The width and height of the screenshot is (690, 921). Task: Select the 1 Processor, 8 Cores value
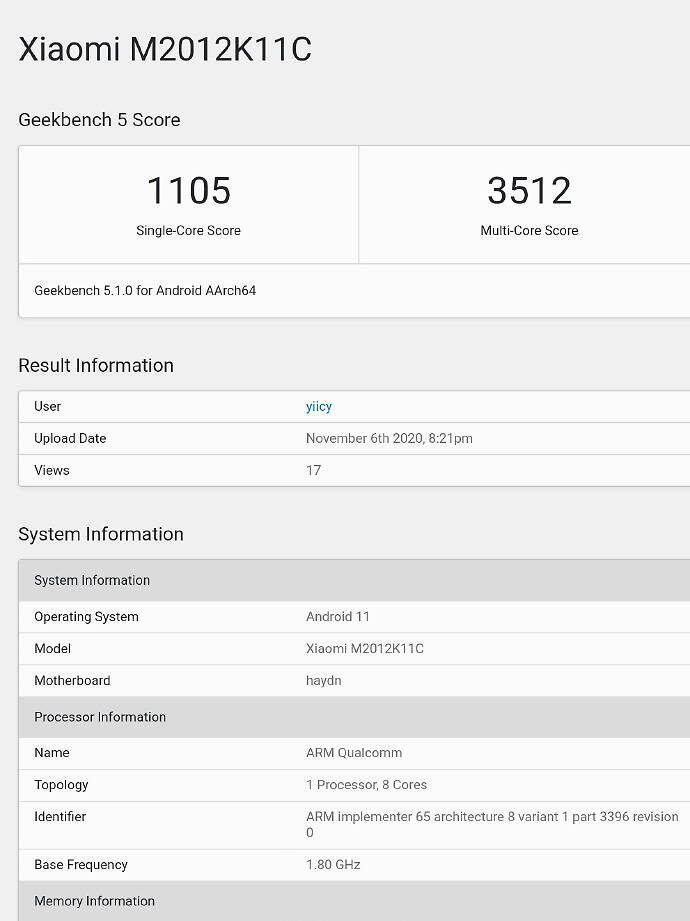click(366, 785)
